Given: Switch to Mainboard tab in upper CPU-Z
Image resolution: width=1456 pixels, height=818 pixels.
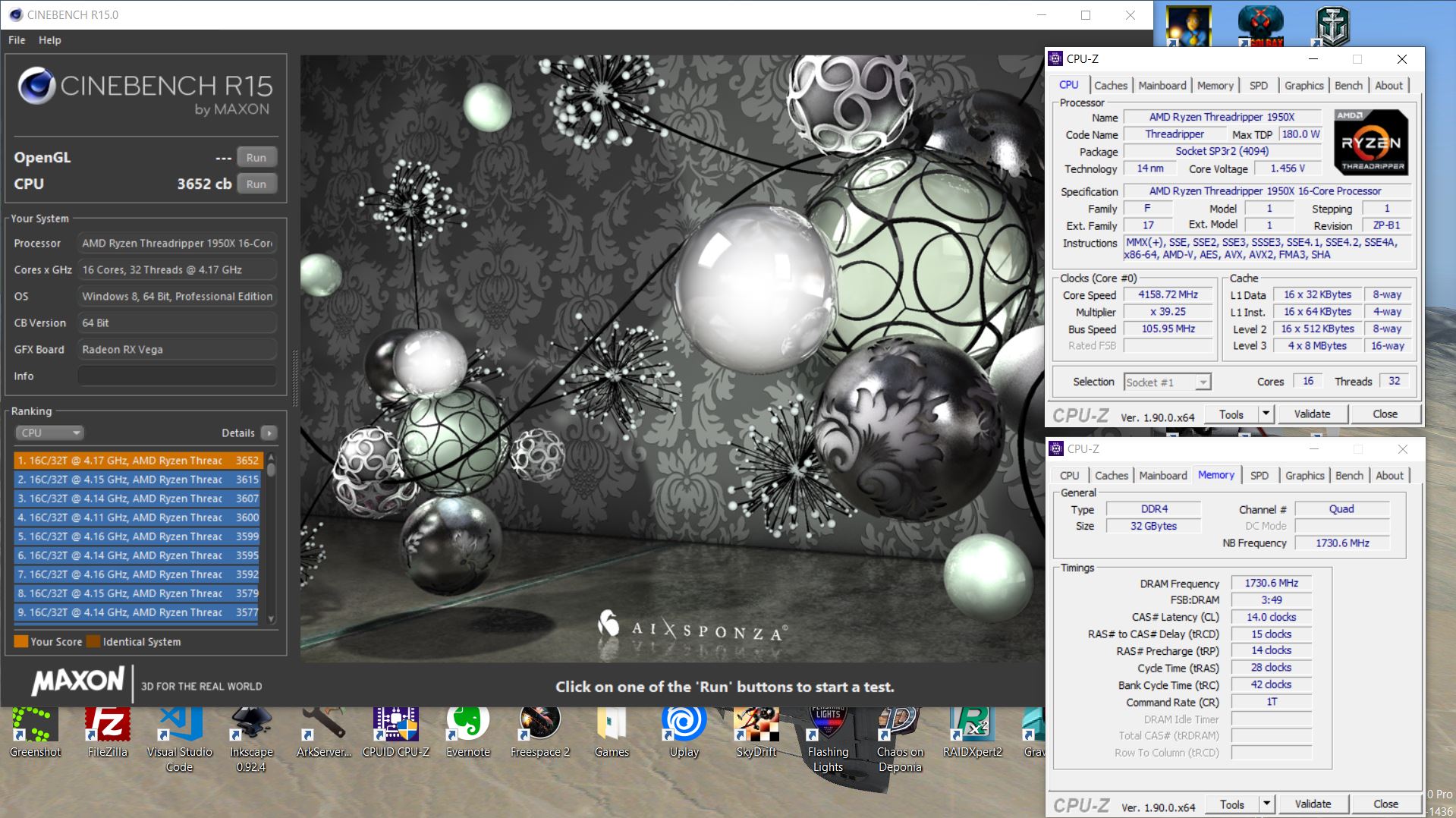Looking at the screenshot, I should pos(1162,86).
